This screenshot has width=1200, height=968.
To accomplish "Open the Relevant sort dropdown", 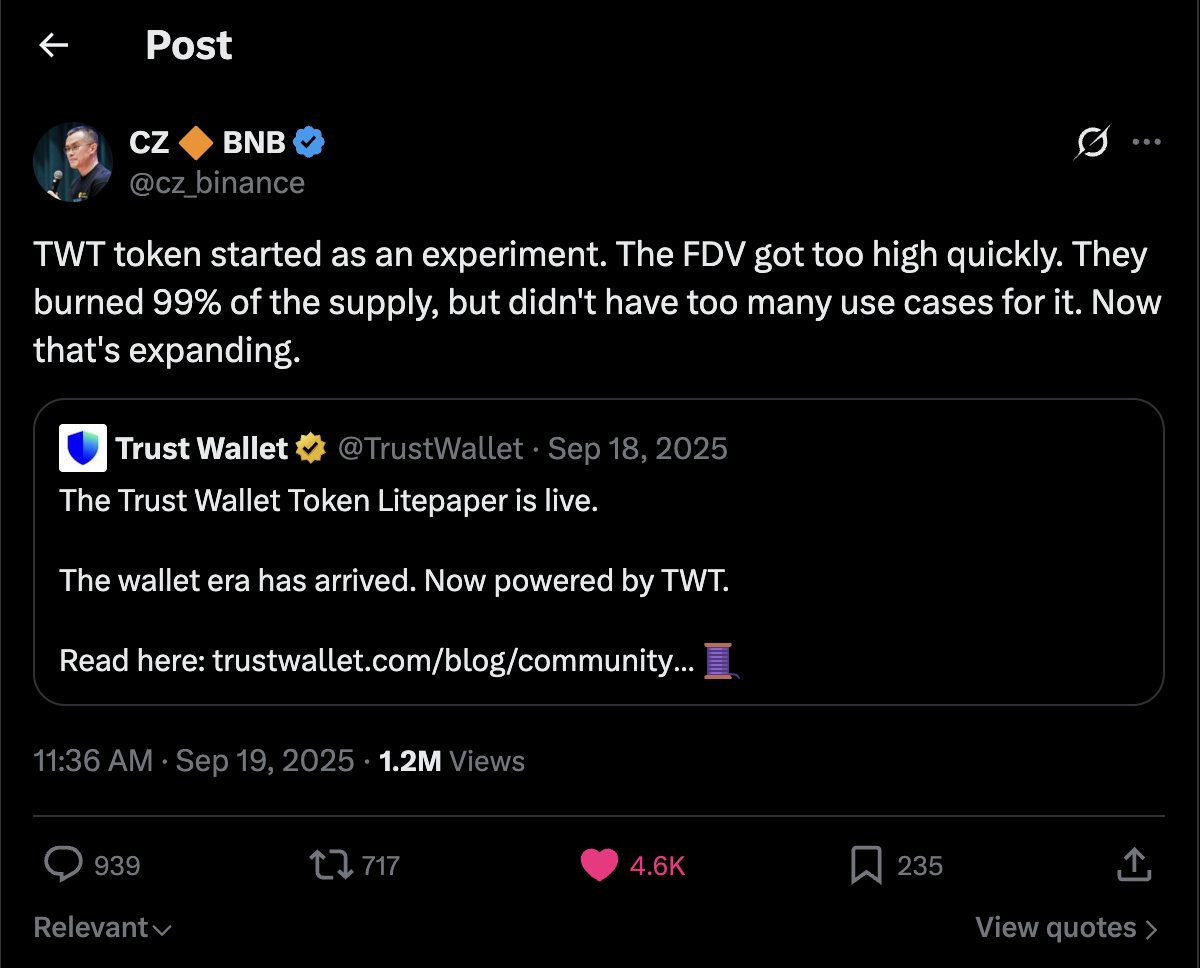I will (102, 928).
